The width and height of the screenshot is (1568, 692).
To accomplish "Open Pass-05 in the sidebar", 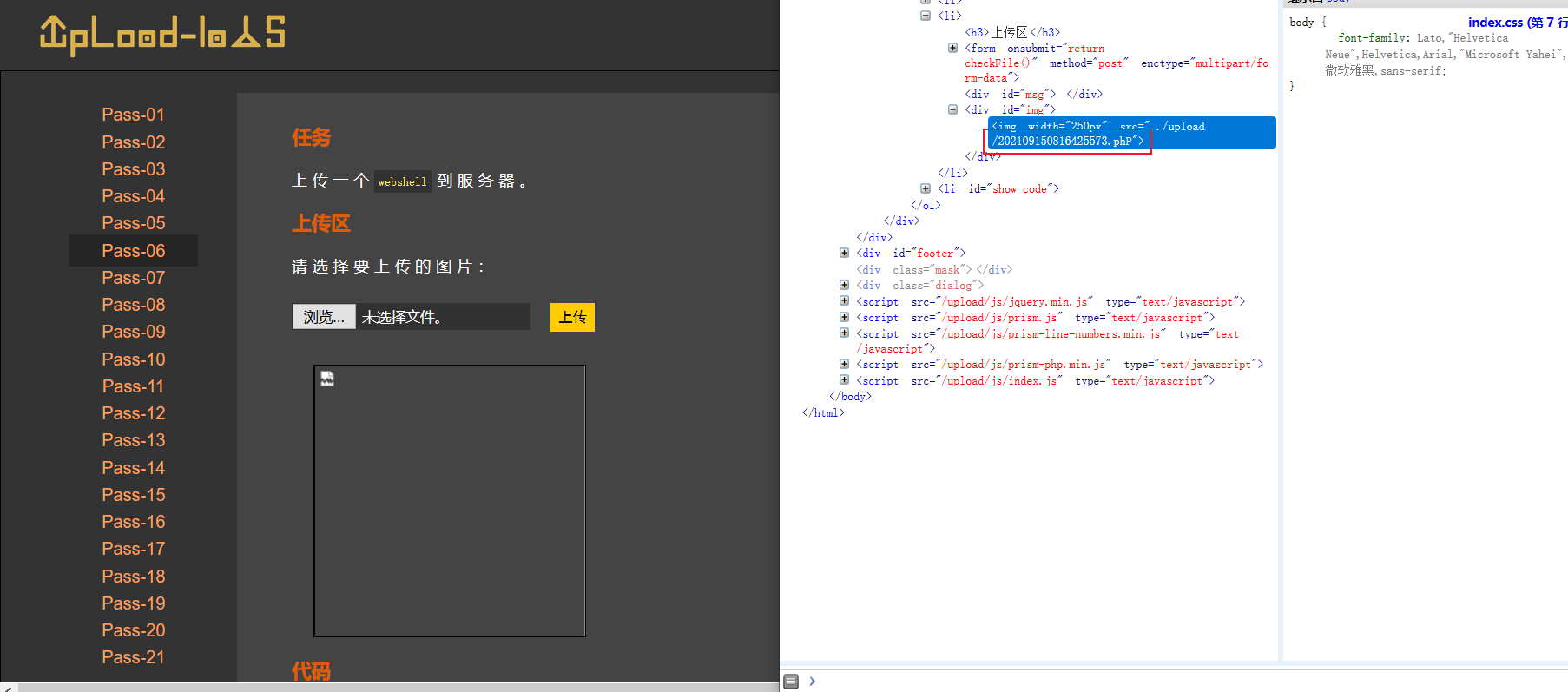I will (133, 223).
